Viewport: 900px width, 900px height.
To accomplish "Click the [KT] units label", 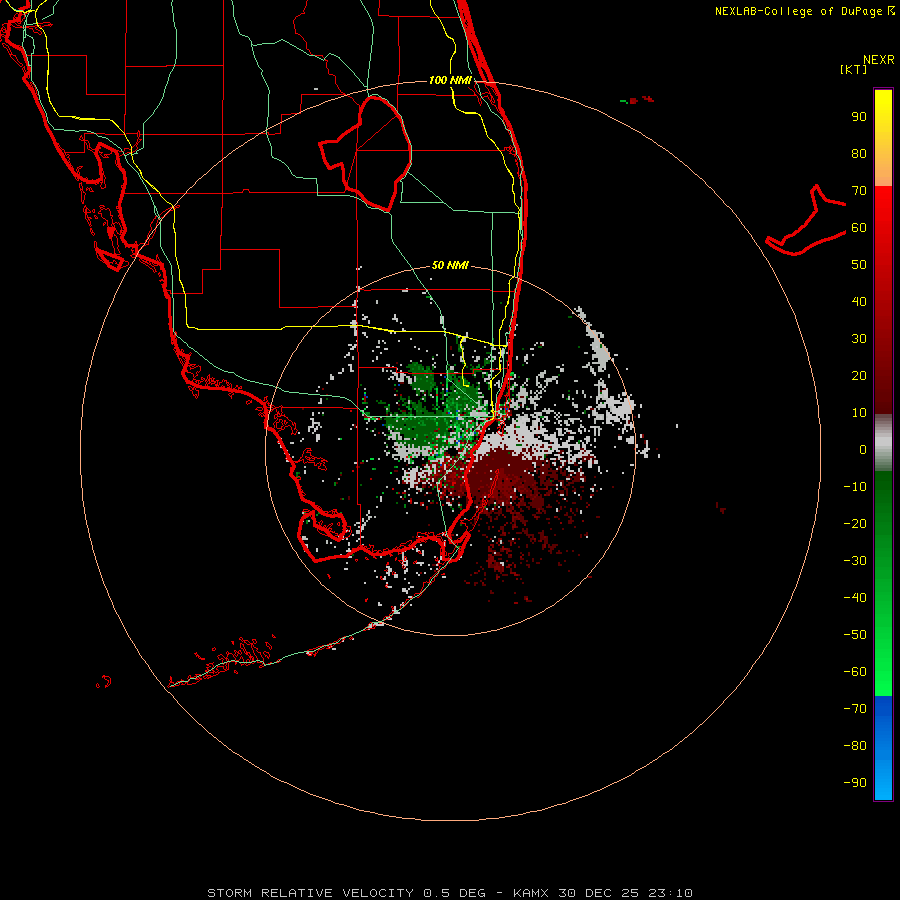I will (x=854, y=69).
